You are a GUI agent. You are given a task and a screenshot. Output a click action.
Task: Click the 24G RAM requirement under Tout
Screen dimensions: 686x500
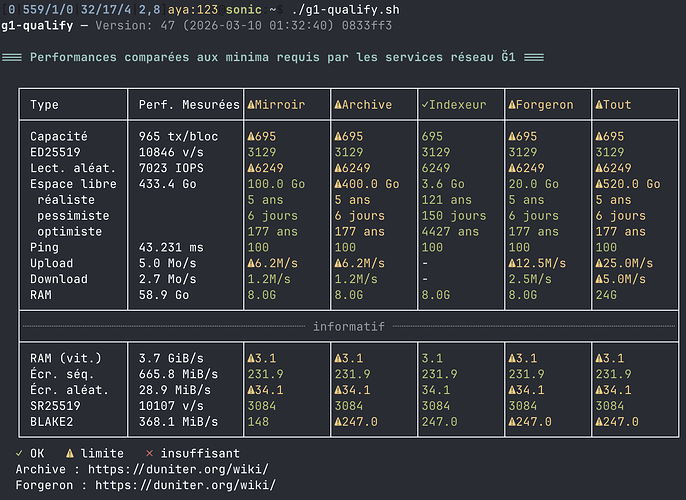click(606, 295)
